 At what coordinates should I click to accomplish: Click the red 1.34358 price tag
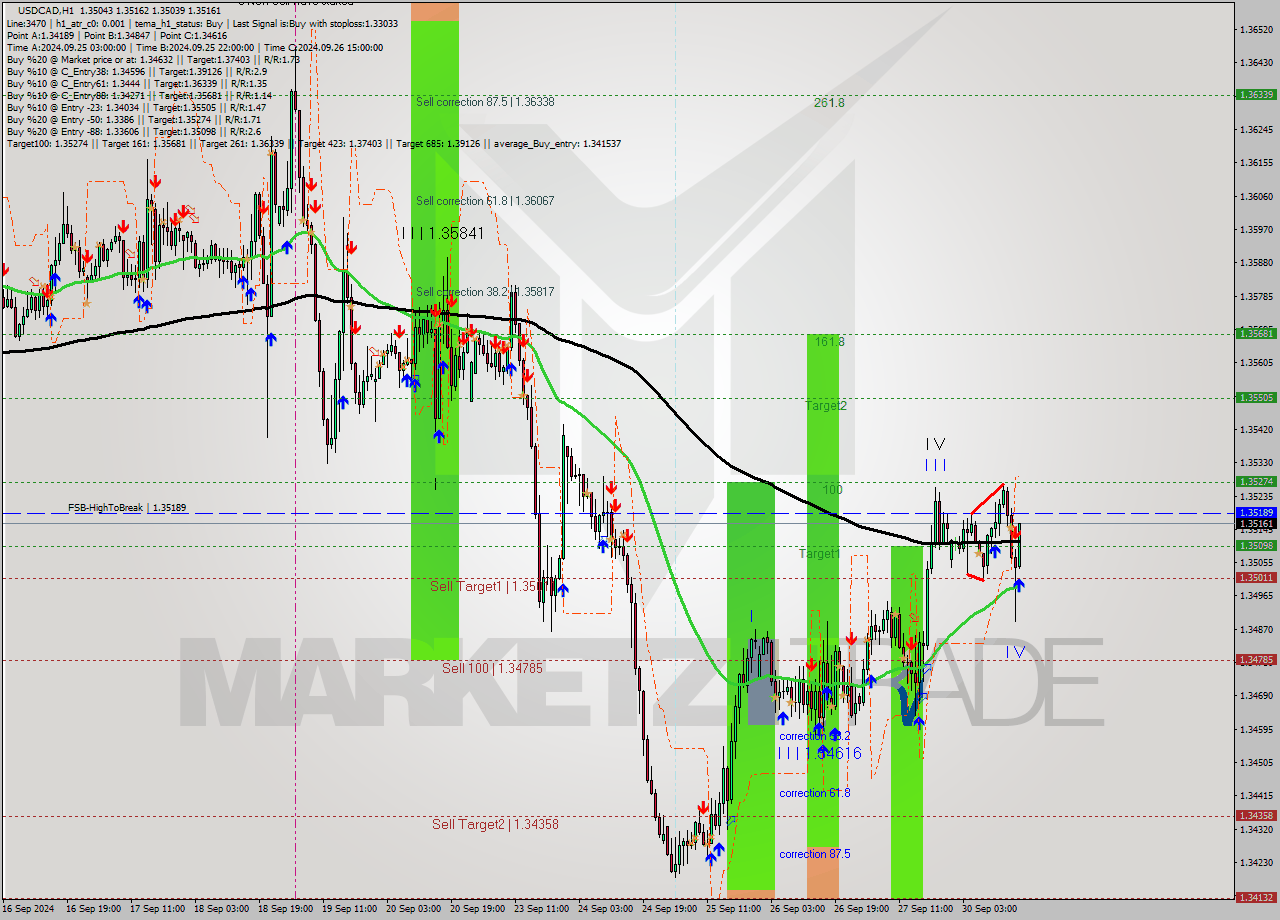coord(1256,815)
